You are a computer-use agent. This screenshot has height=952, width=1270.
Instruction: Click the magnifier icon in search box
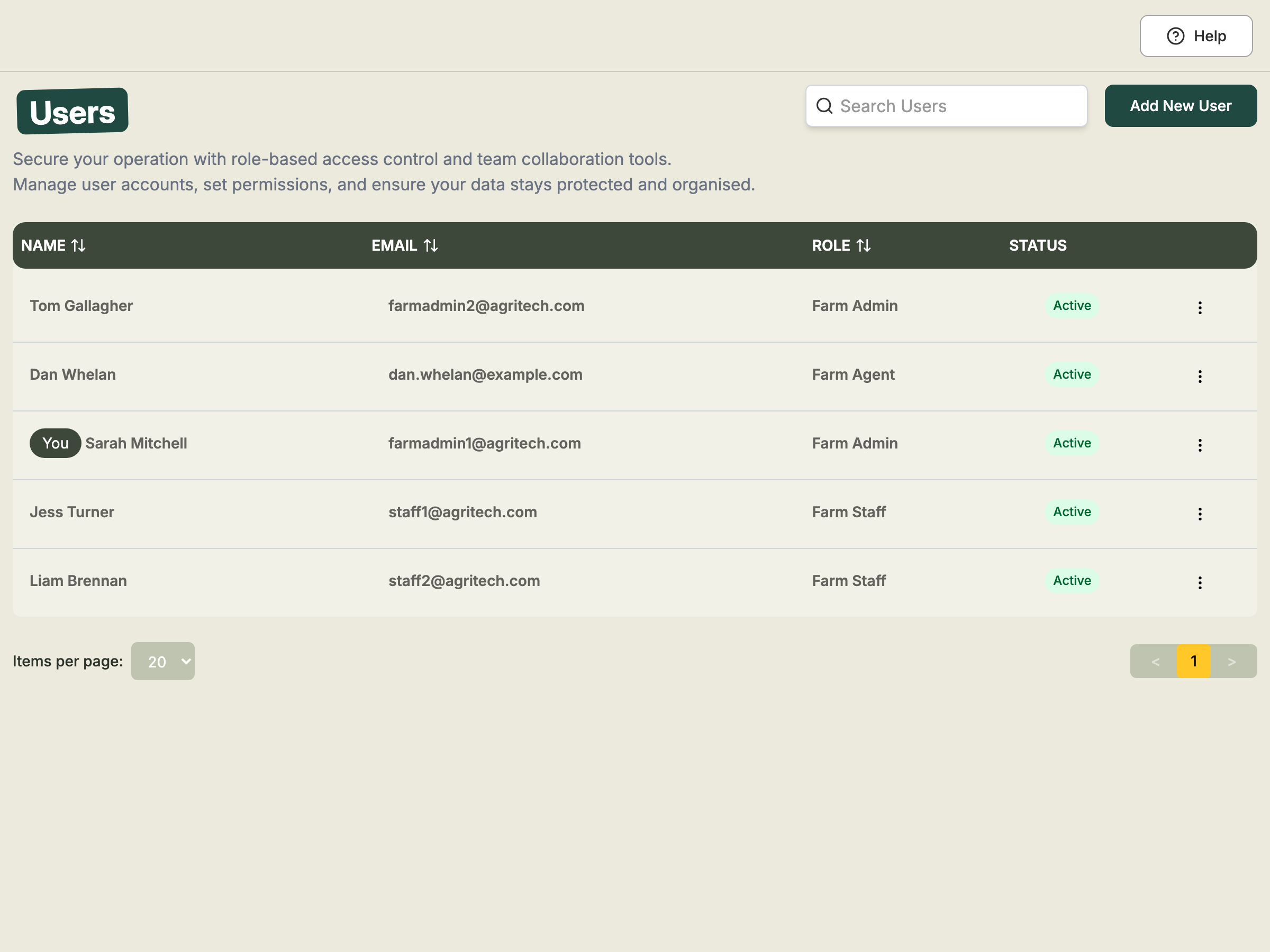coord(824,106)
